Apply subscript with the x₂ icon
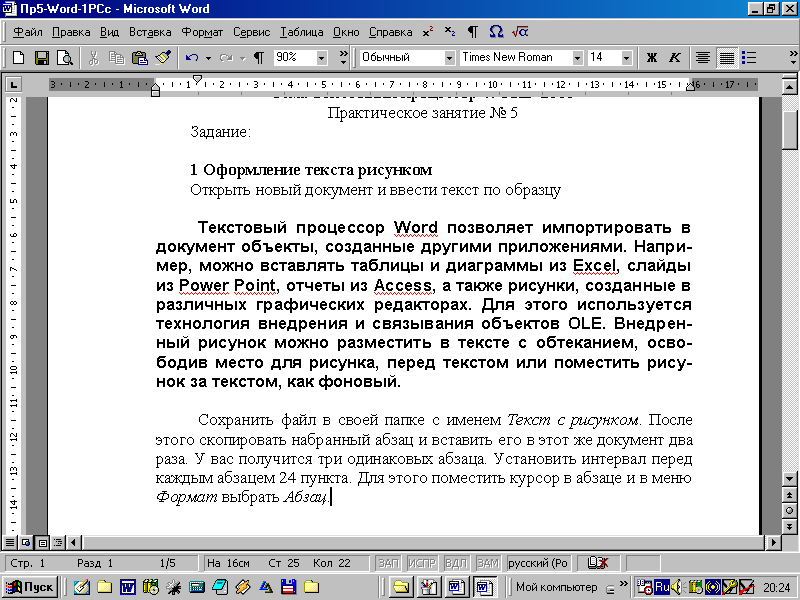This screenshot has height=600, width=800. [449, 32]
